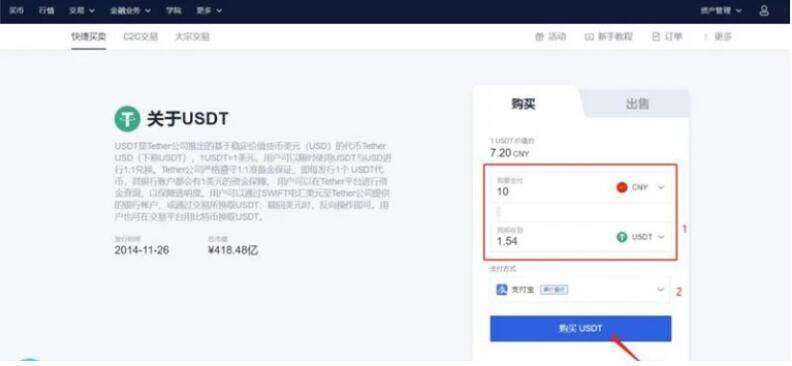
Task: Open the CNY currency selector
Action: 640,187
